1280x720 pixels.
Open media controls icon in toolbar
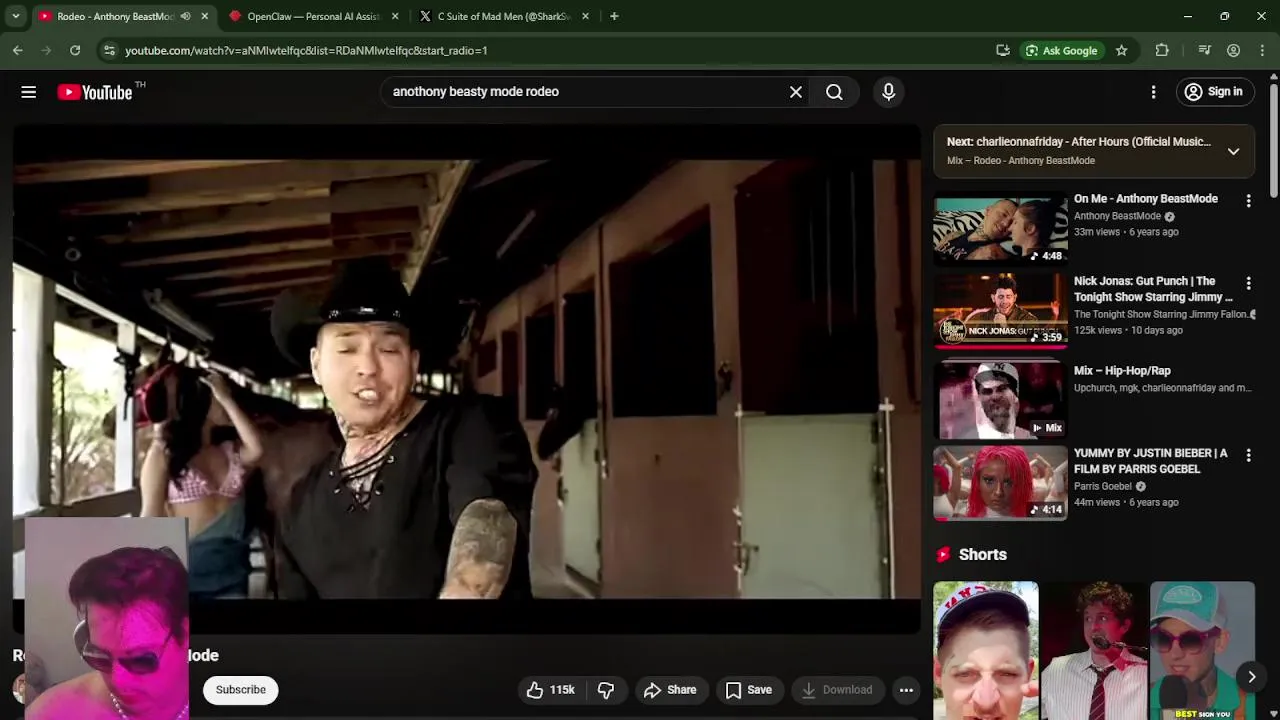[1204, 50]
